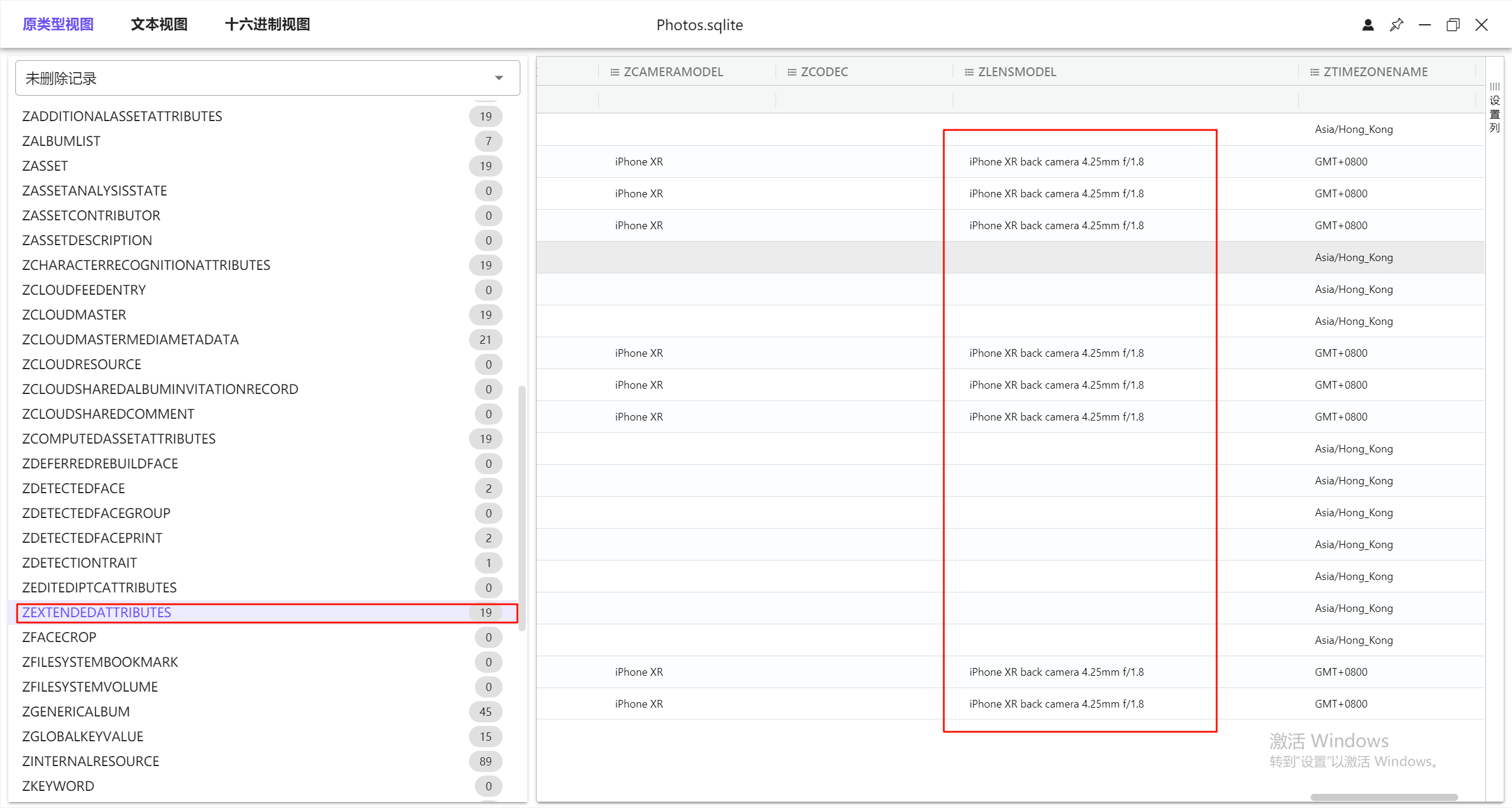Screen dimensions: 1512x808
Task: Select the prototype view tab
Action: pos(58,24)
